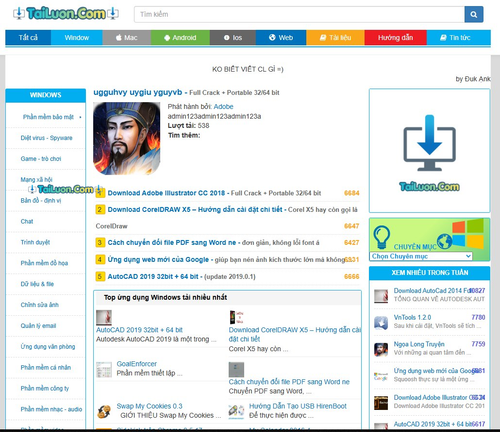Viewport: 500px width, 432px height.
Task: Open the Window tab
Action: pos(77,37)
